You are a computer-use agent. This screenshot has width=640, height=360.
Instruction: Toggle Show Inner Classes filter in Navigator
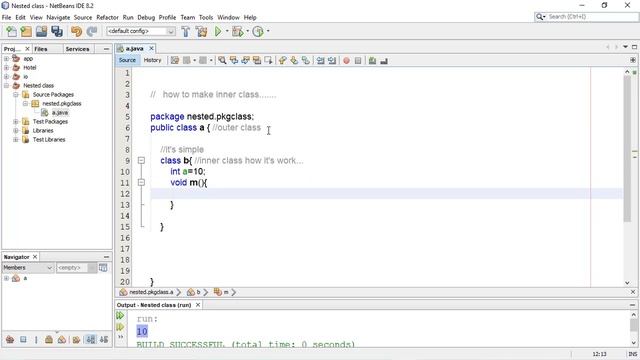click(62, 340)
